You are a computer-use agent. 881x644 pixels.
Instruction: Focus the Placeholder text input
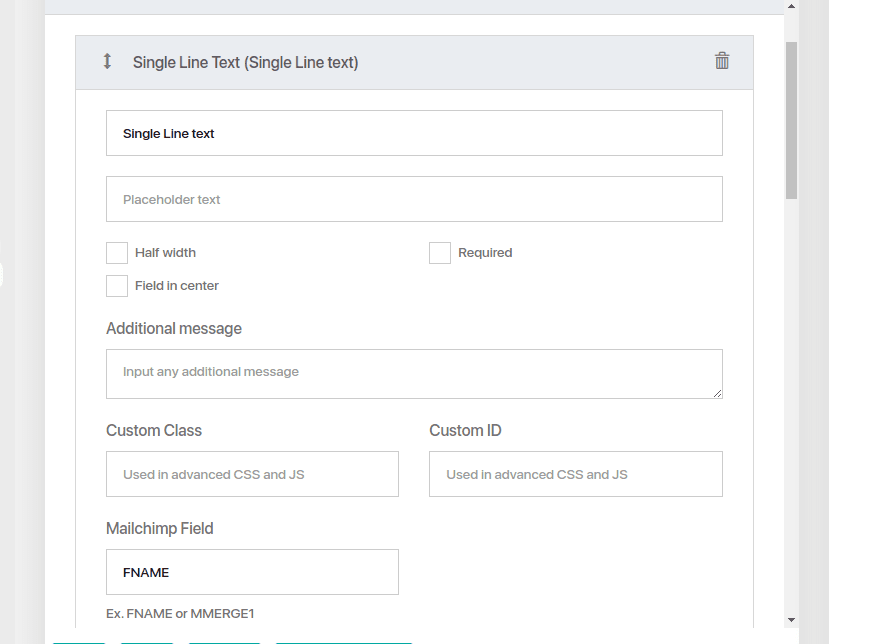(414, 199)
